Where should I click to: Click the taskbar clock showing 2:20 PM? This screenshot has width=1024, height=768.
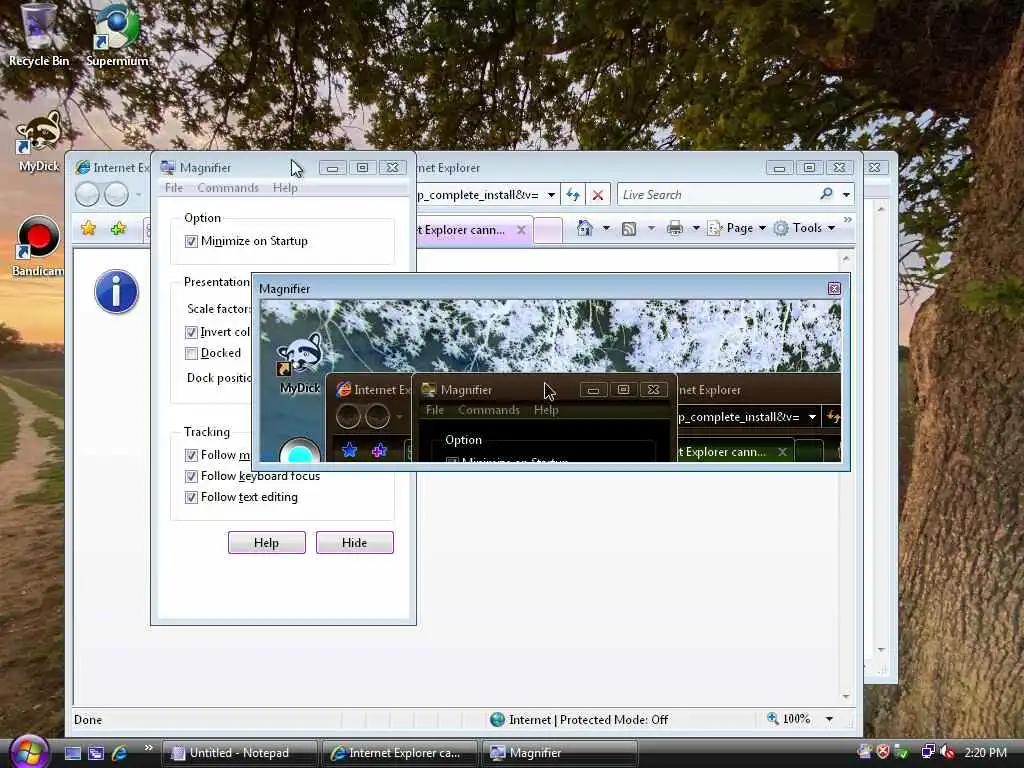[x=985, y=752]
